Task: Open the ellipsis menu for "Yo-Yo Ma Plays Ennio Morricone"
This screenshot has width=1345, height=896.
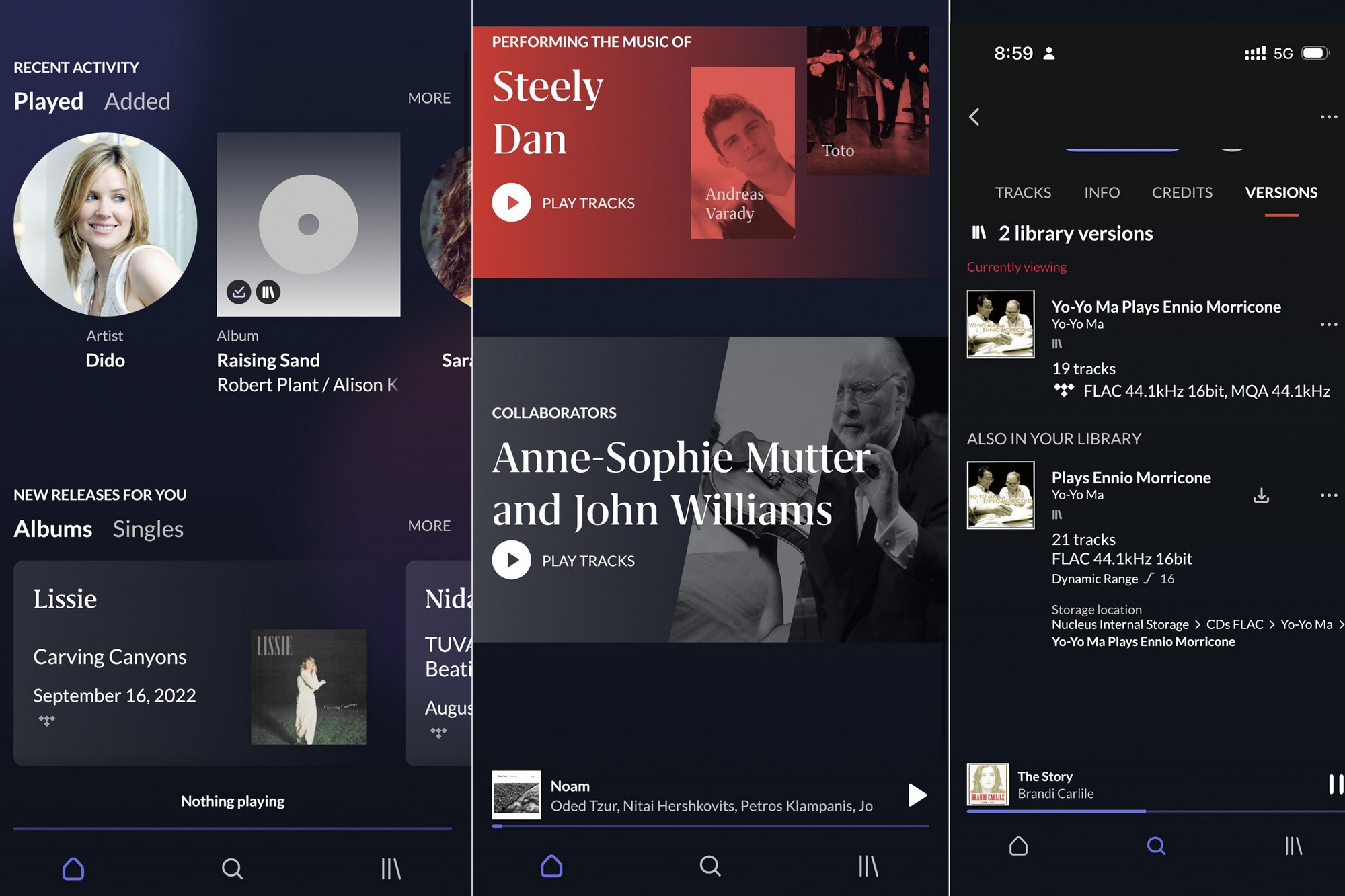Action: click(1330, 324)
